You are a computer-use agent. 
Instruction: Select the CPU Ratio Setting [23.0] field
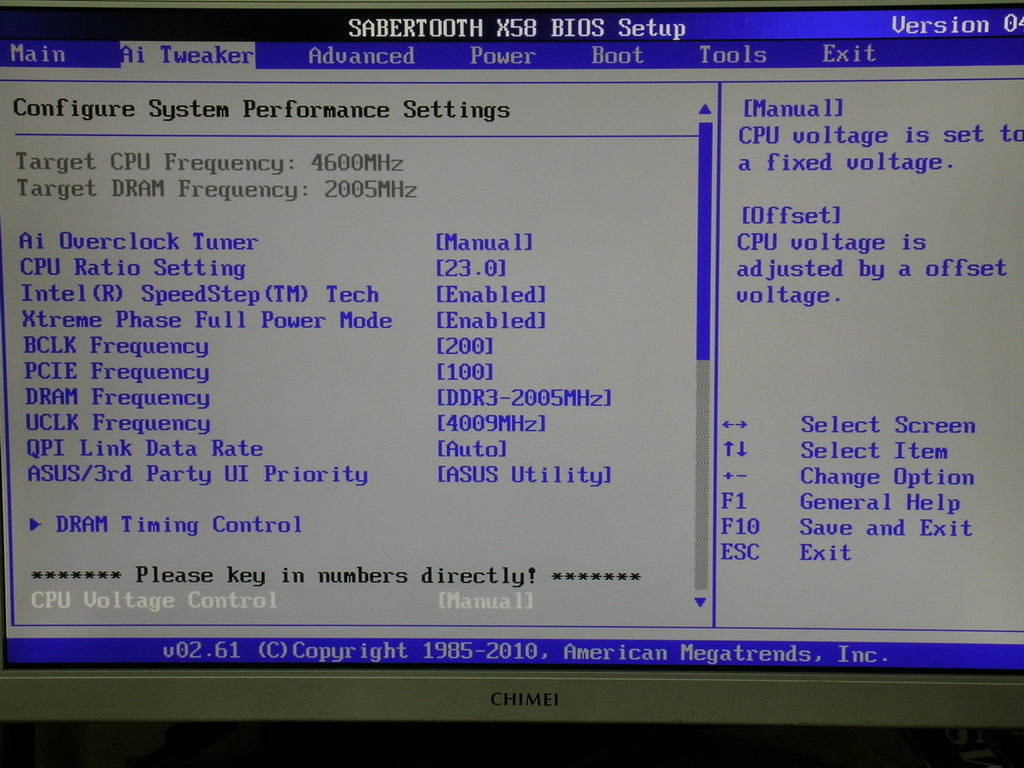pyautogui.click(x=471, y=268)
